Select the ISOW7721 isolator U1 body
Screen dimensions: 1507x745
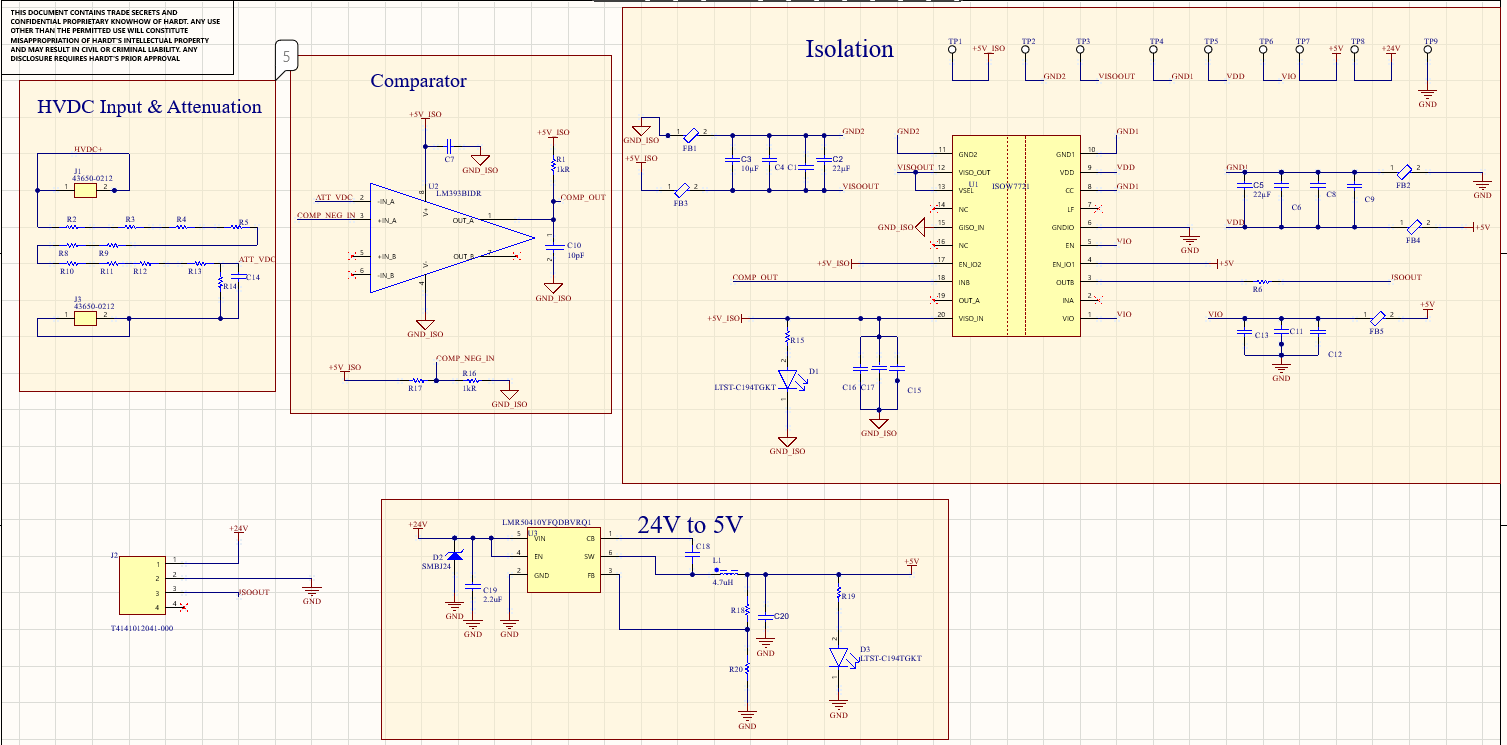tap(1015, 236)
